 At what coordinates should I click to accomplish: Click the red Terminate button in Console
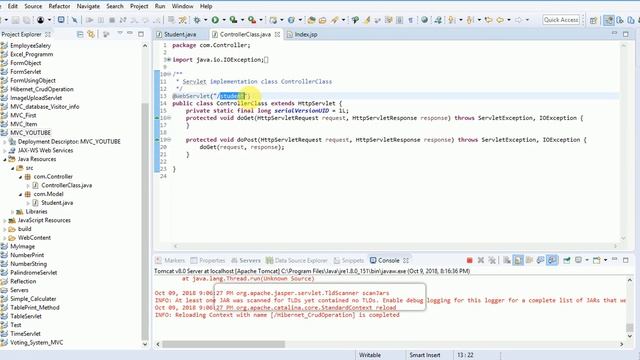[469, 260]
